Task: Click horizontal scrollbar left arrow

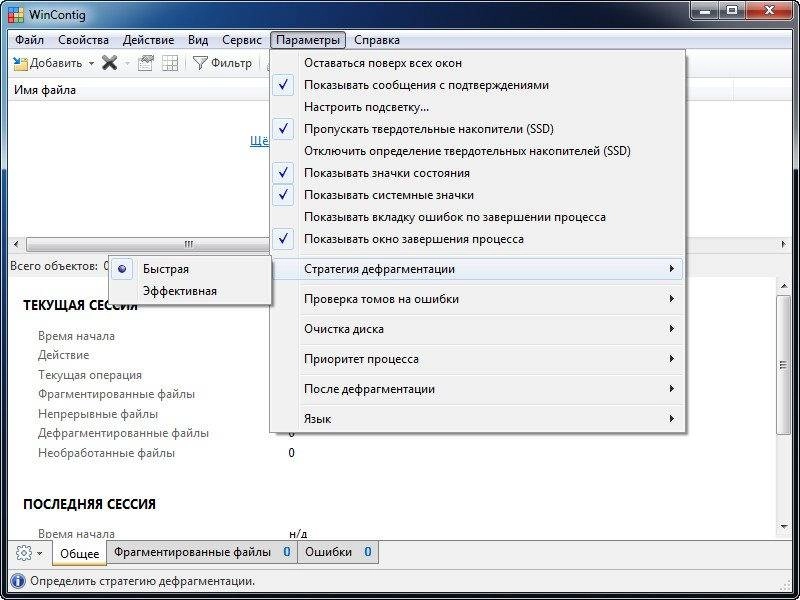Action: pos(16,244)
